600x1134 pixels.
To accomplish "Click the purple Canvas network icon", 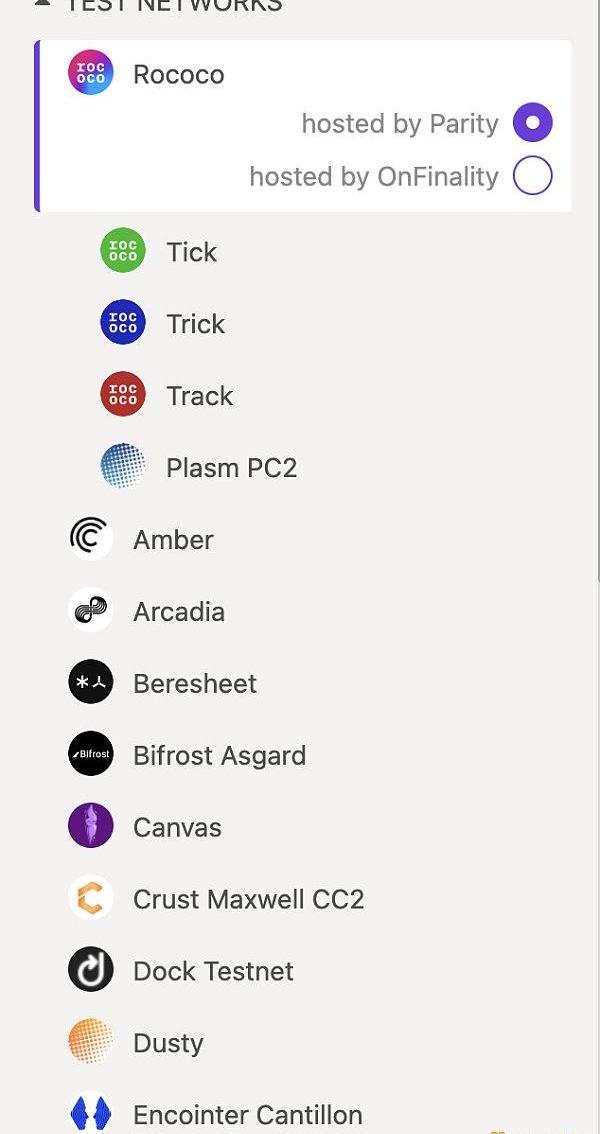I will click(x=90, y=827).
